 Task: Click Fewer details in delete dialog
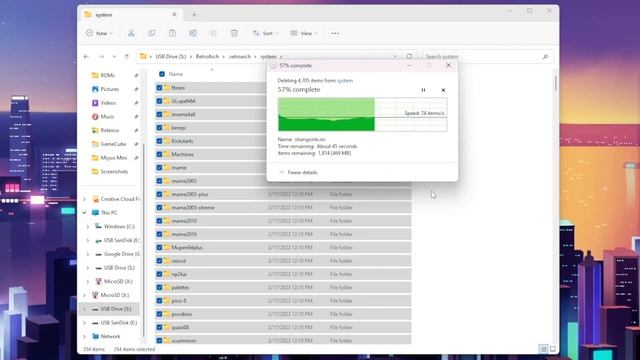(298, 172)
